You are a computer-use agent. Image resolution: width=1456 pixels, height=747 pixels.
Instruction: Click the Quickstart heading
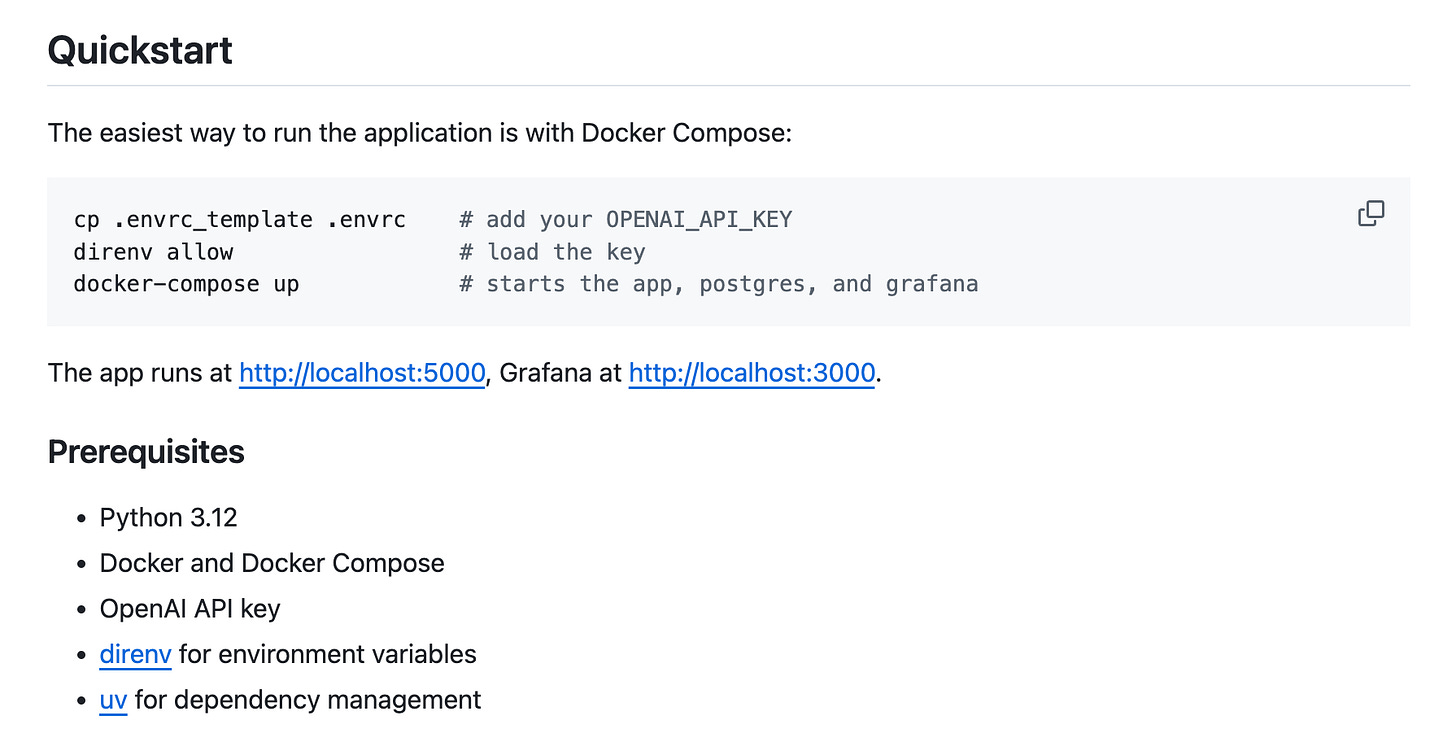(x=140, y=50)
